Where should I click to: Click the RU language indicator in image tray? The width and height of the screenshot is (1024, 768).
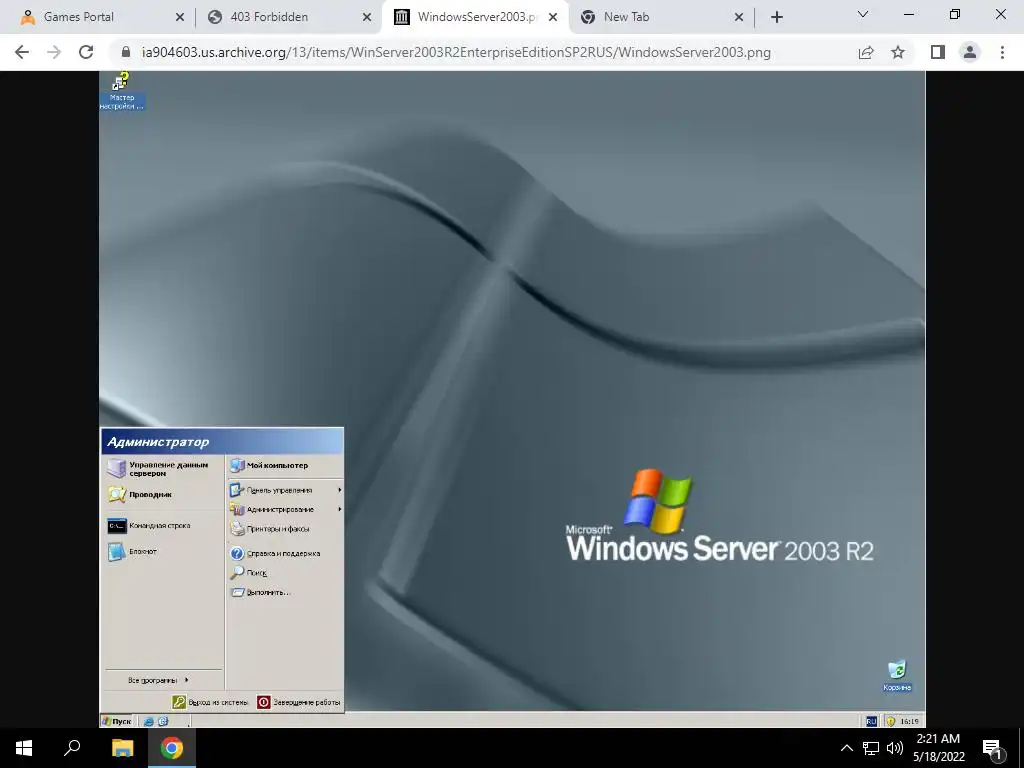(x=871, y=721)
